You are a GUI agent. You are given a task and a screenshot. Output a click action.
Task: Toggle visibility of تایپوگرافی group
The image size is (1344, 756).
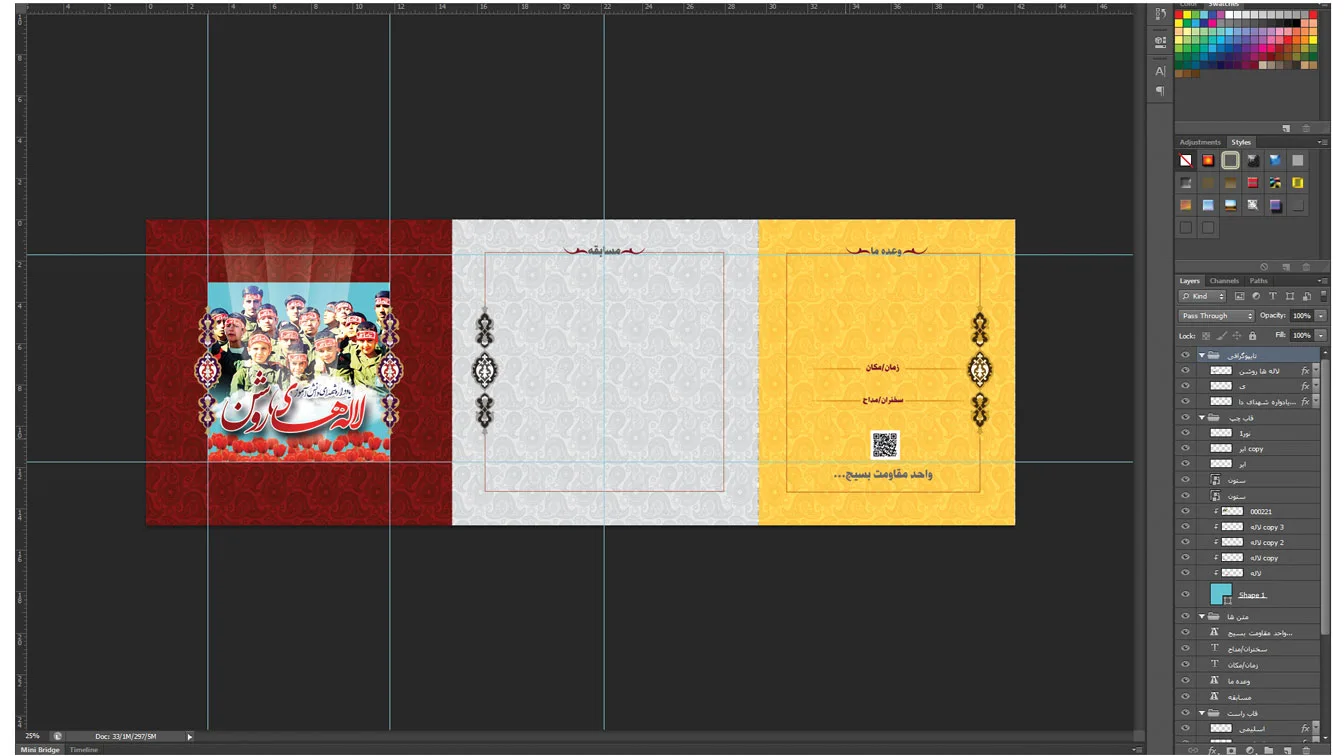(x=1185, y=355)
